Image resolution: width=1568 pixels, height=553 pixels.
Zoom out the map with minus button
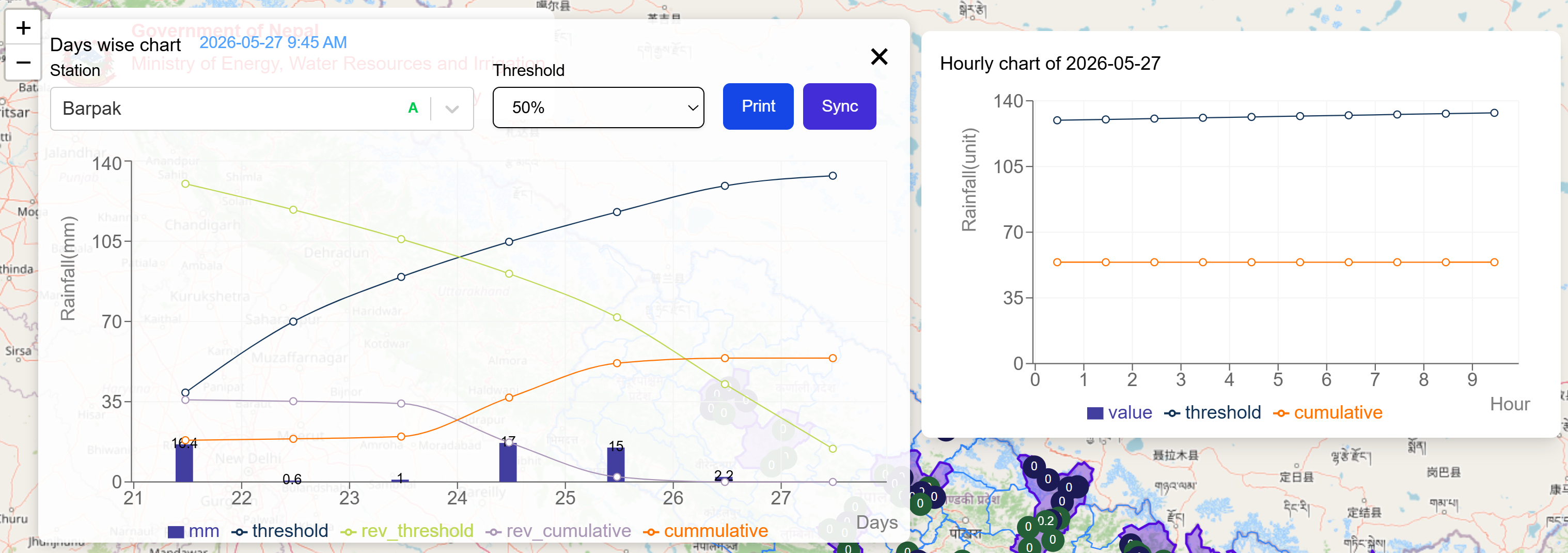click(x=23, y=62)
